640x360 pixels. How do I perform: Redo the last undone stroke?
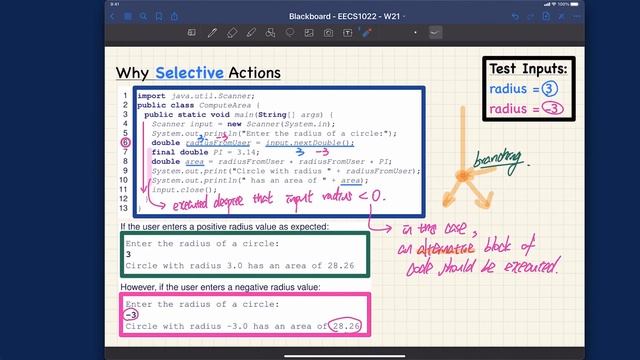[531, 17]
